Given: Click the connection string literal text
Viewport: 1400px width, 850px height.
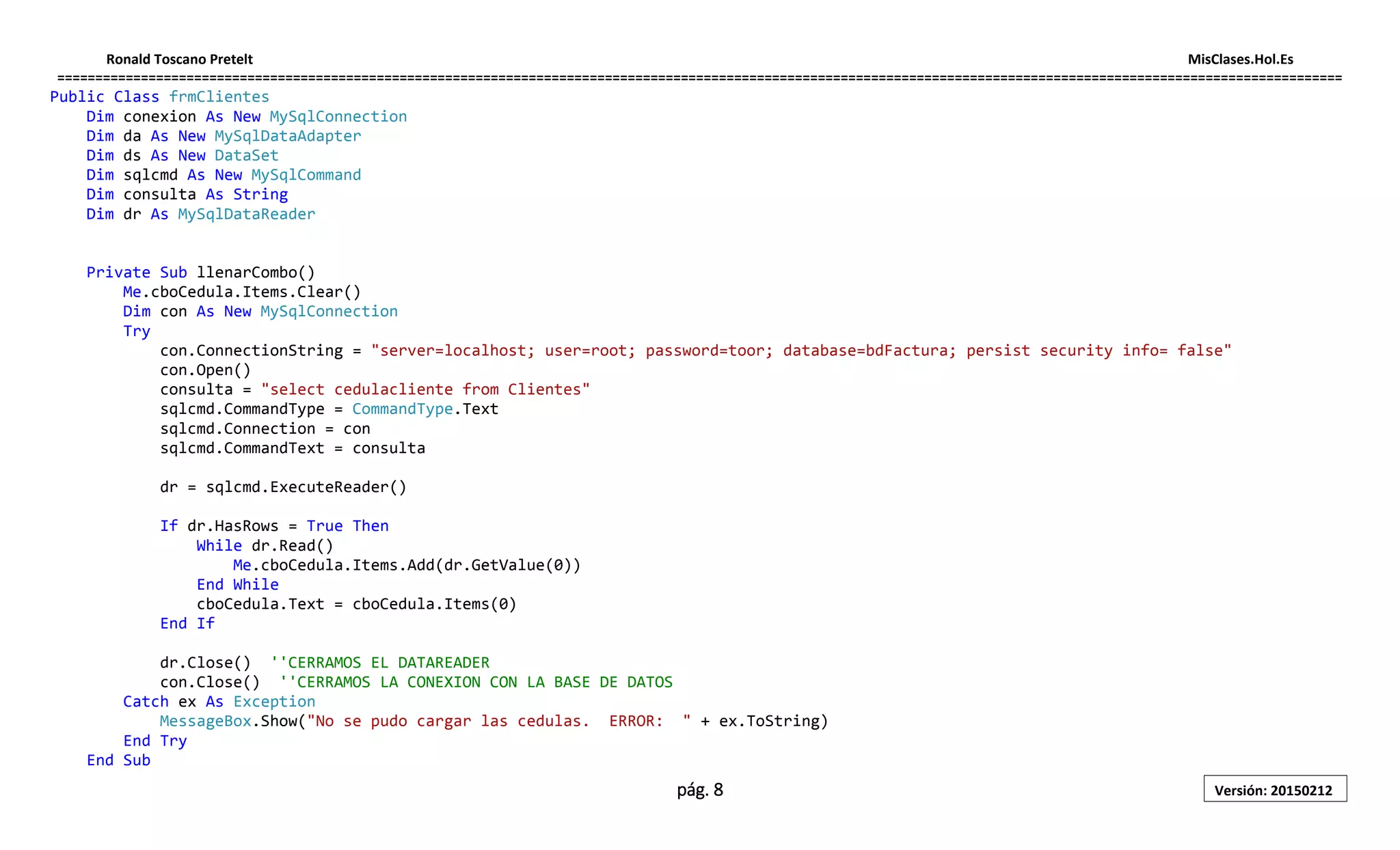Looking at the screenshot, I should (800, 351).
